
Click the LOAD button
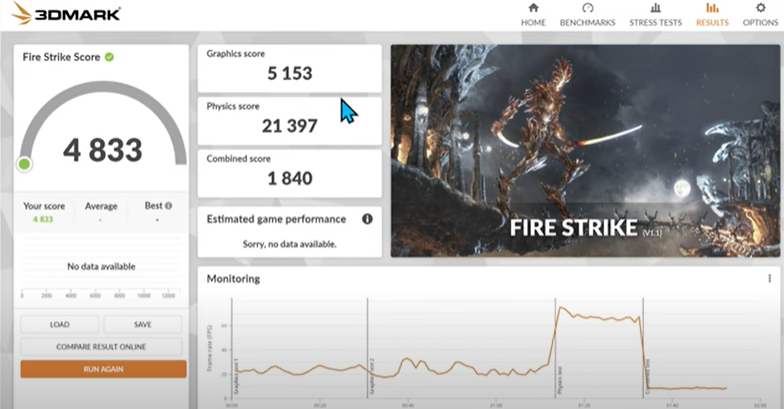click(x=60, y=324)
